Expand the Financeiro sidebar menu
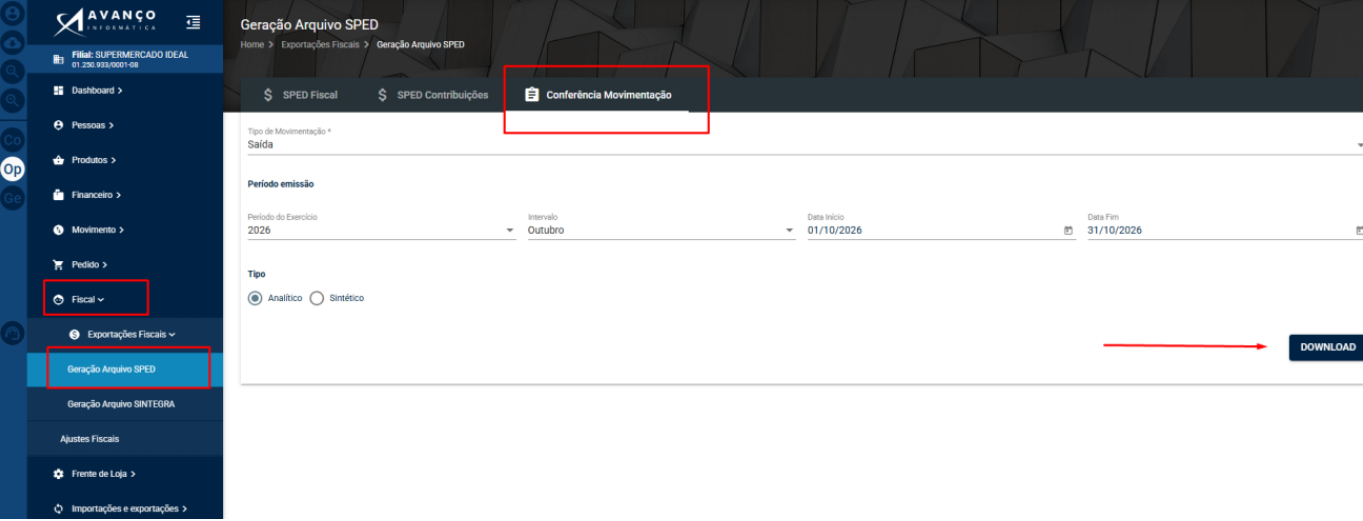Image resolution: width=1363 pixels, height=521 pixels. [x=125, y=195]
